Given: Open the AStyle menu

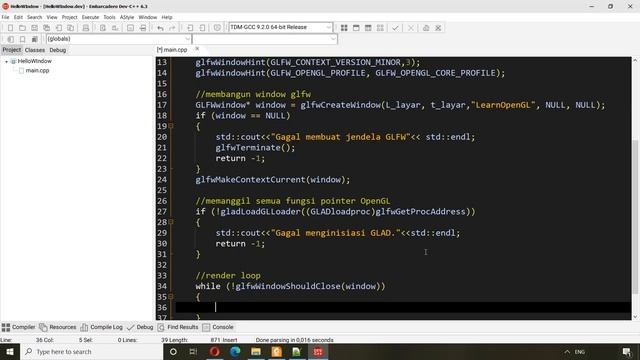Looking at the screenshot, I should [x=127, y=17].
